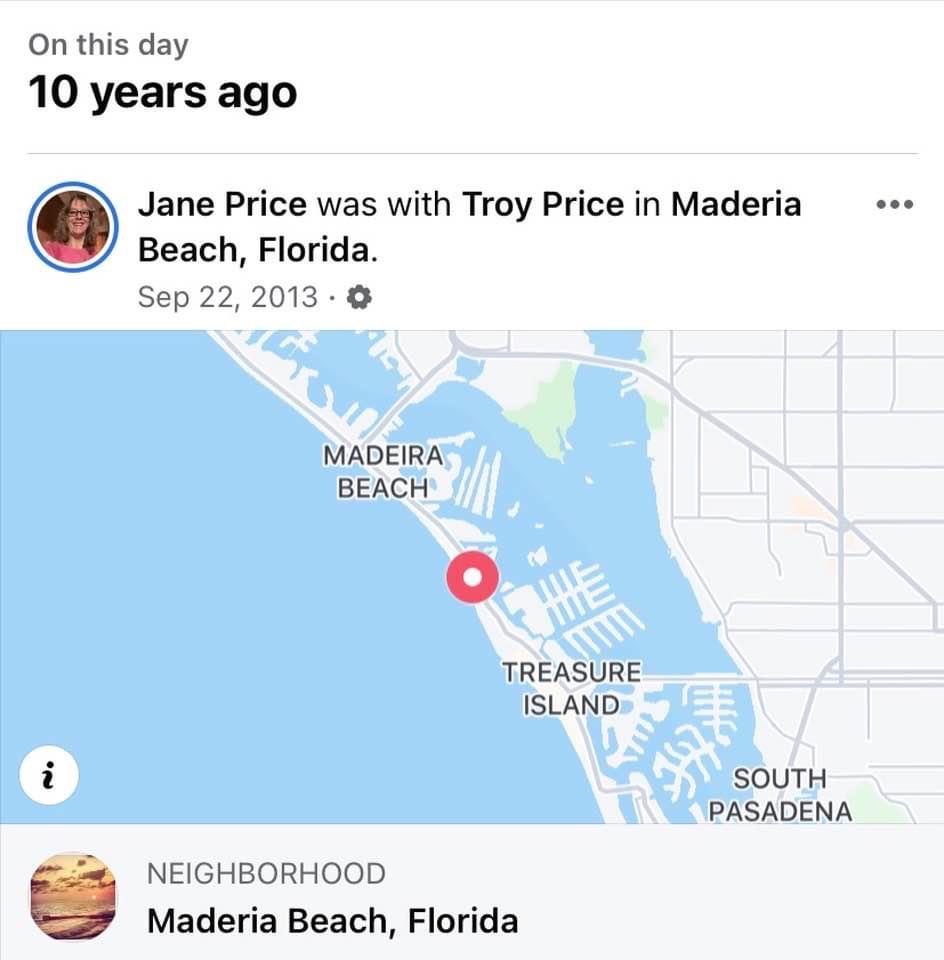Click the privacy gear icon beside the date
The image size is (944, 960).
pyautogui.click(x=358, y=297)
